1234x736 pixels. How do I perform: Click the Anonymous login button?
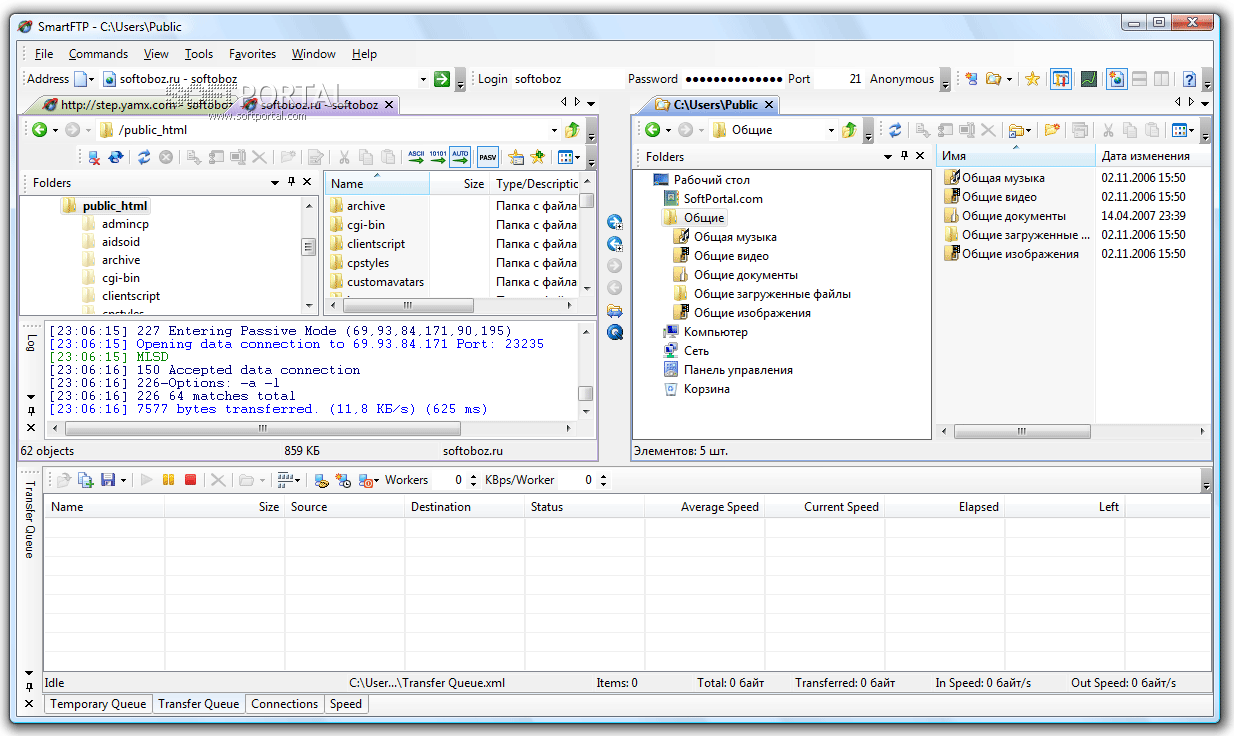pyautogui.click(x=902, y=79)
